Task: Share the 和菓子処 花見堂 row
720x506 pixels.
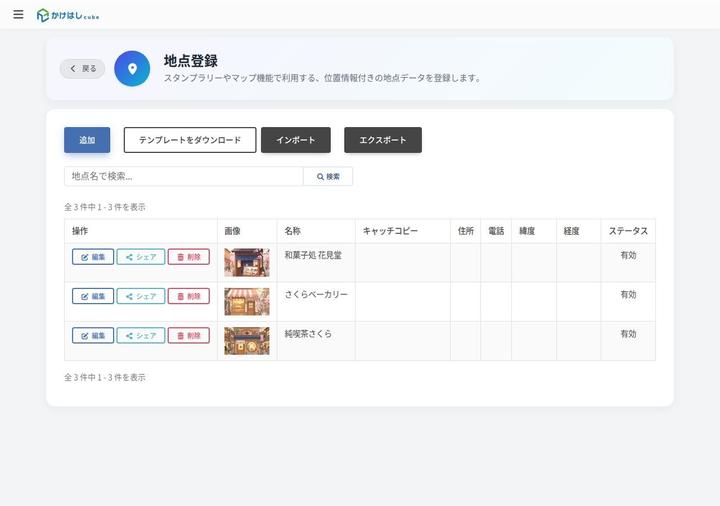Action: point(141,257)
